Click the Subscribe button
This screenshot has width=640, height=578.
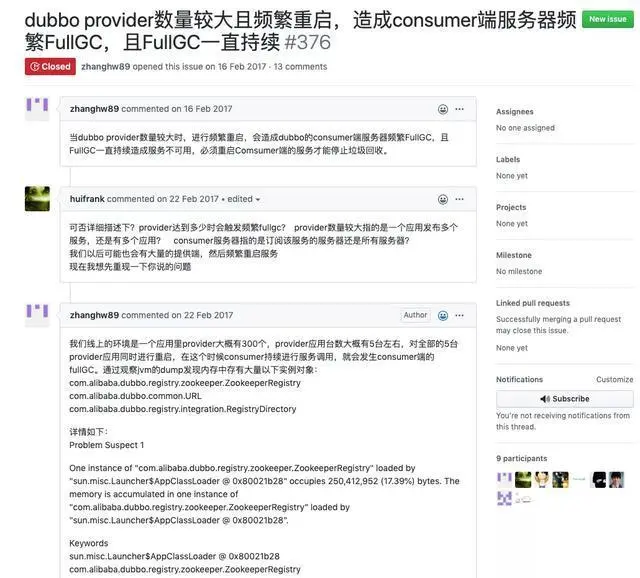coord(565,399)
